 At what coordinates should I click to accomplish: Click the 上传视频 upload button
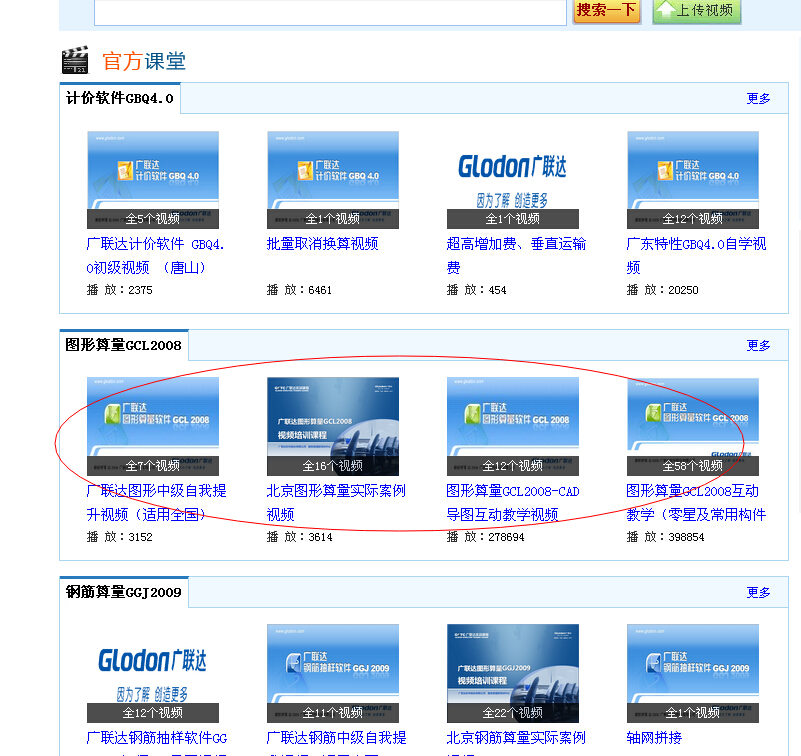[697, 11]
